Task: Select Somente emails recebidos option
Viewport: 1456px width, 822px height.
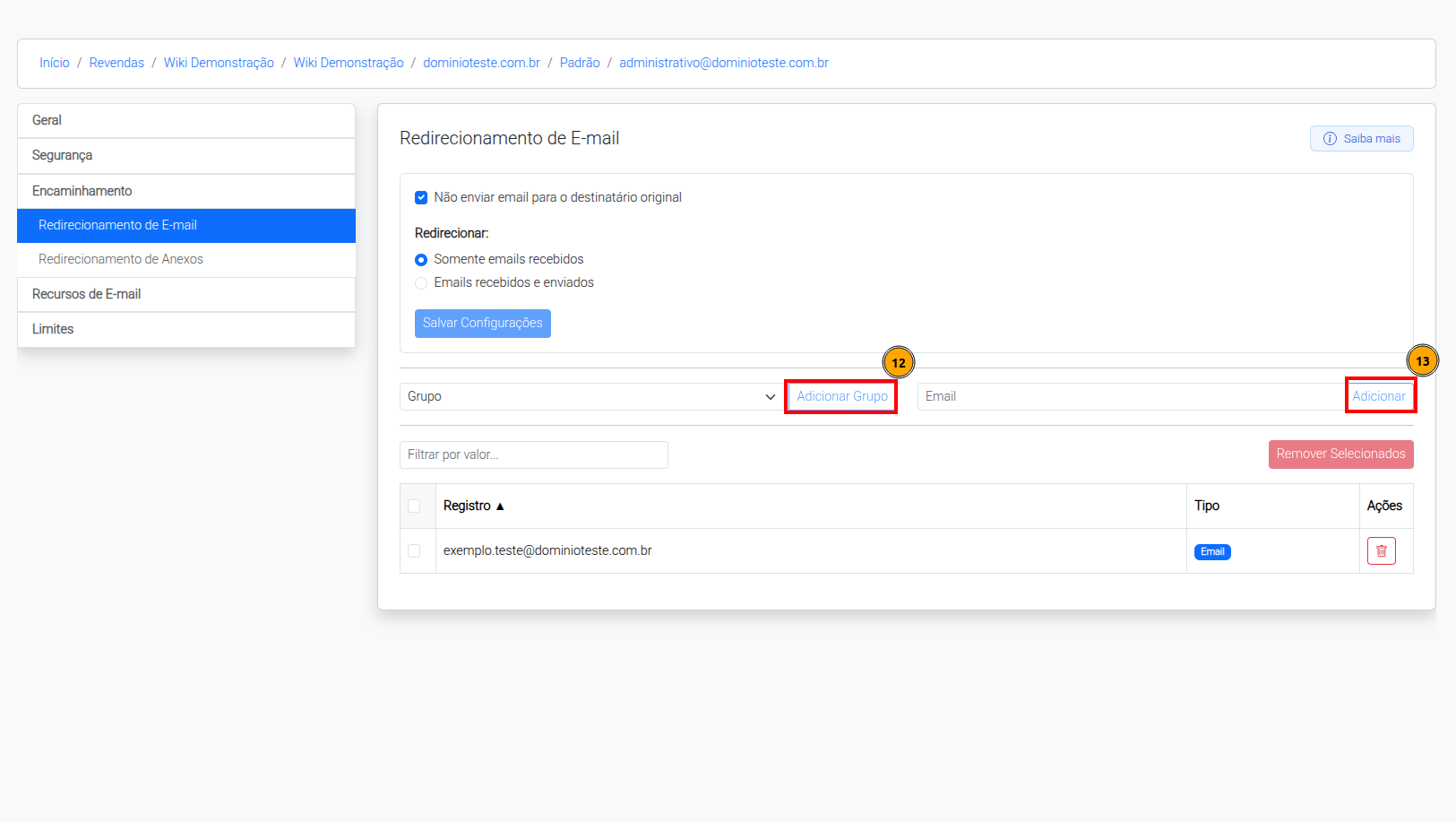Action: point(421,260)
